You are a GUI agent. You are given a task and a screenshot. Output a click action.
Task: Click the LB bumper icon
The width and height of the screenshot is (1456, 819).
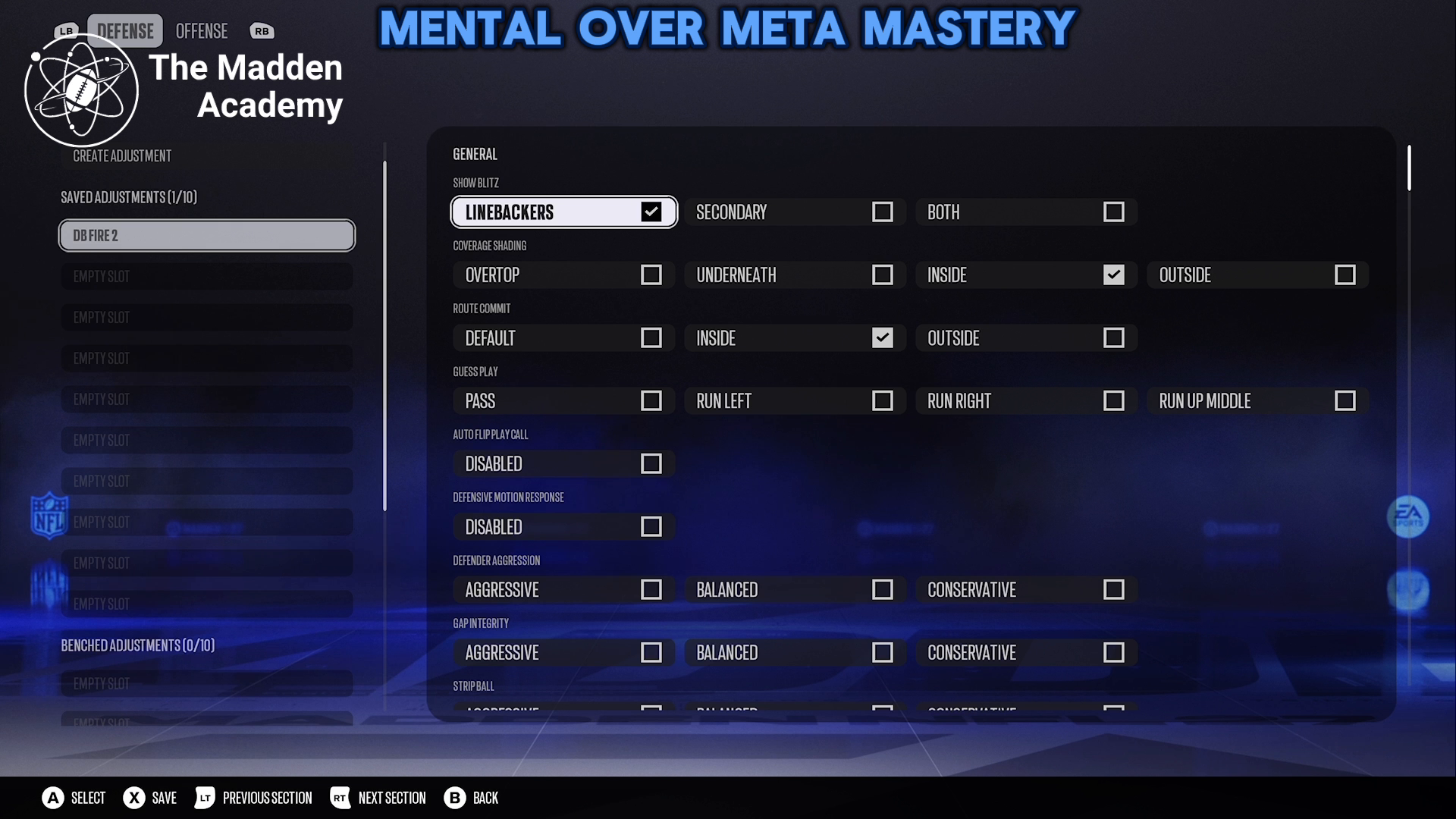(67, 31)
